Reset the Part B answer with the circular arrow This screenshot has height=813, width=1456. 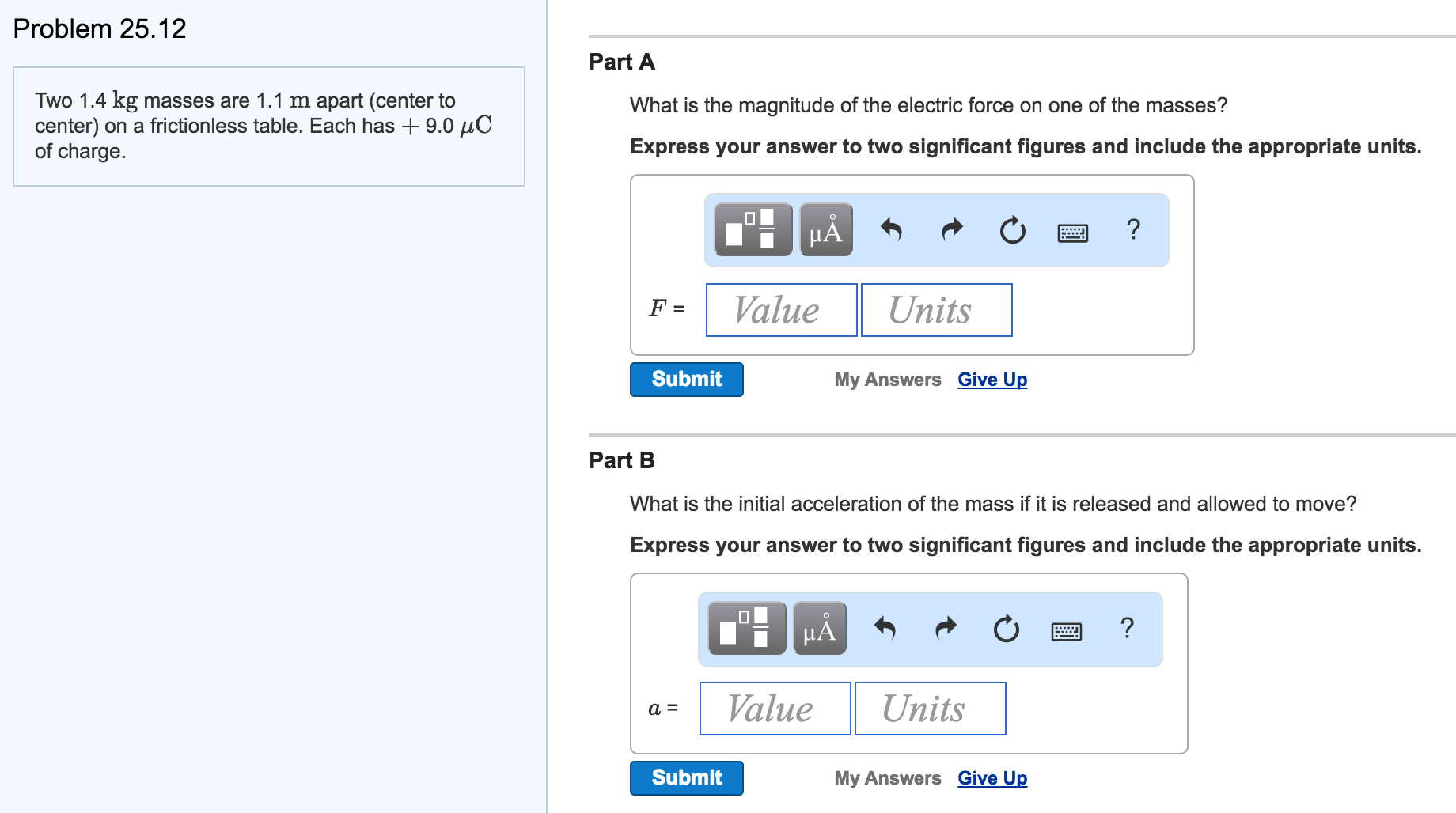click(1006, 629)
